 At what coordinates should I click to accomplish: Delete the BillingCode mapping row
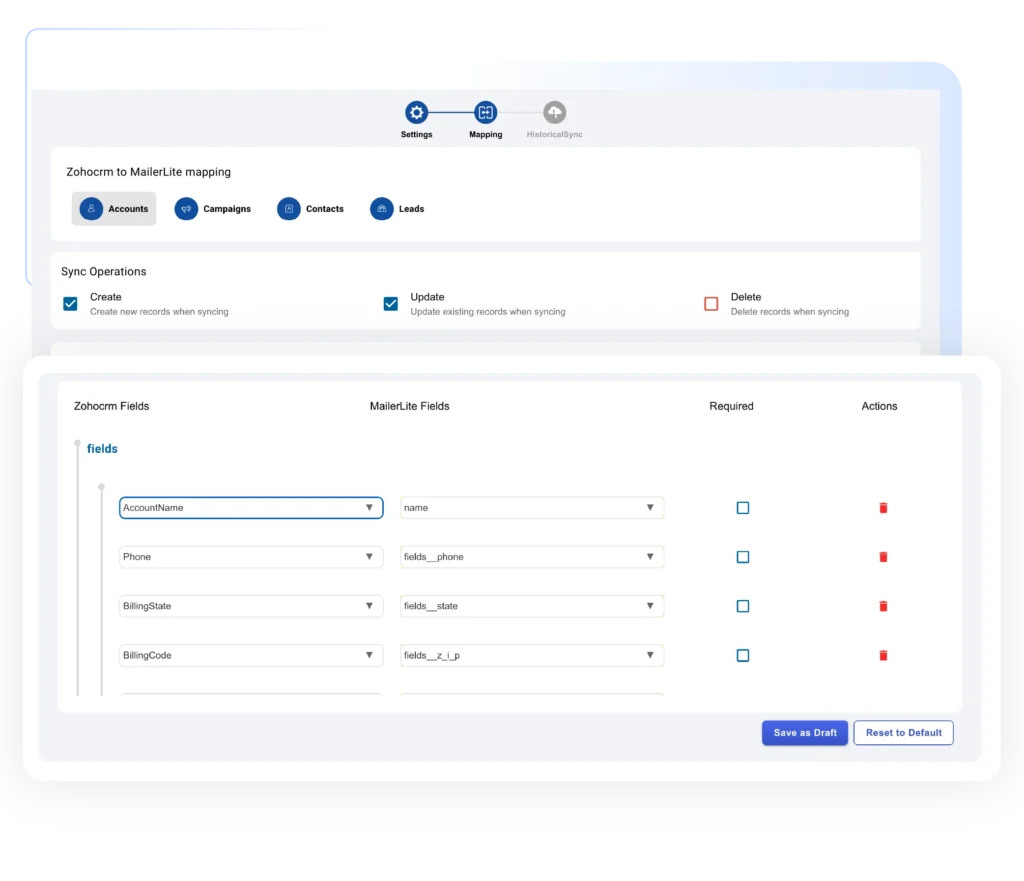(x=883, y=656)
